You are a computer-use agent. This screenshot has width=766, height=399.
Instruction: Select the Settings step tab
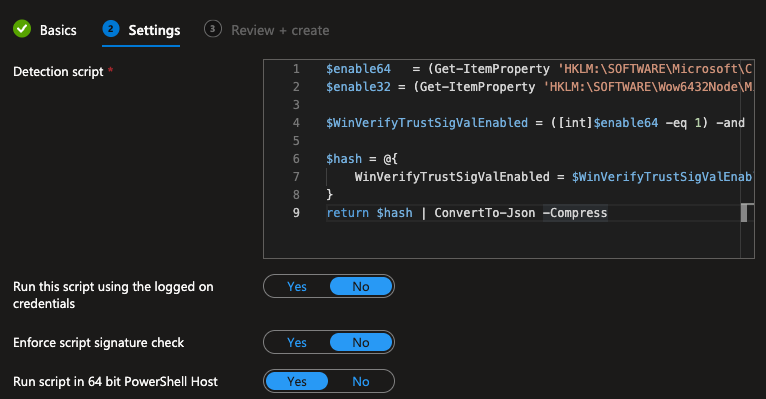141,30
